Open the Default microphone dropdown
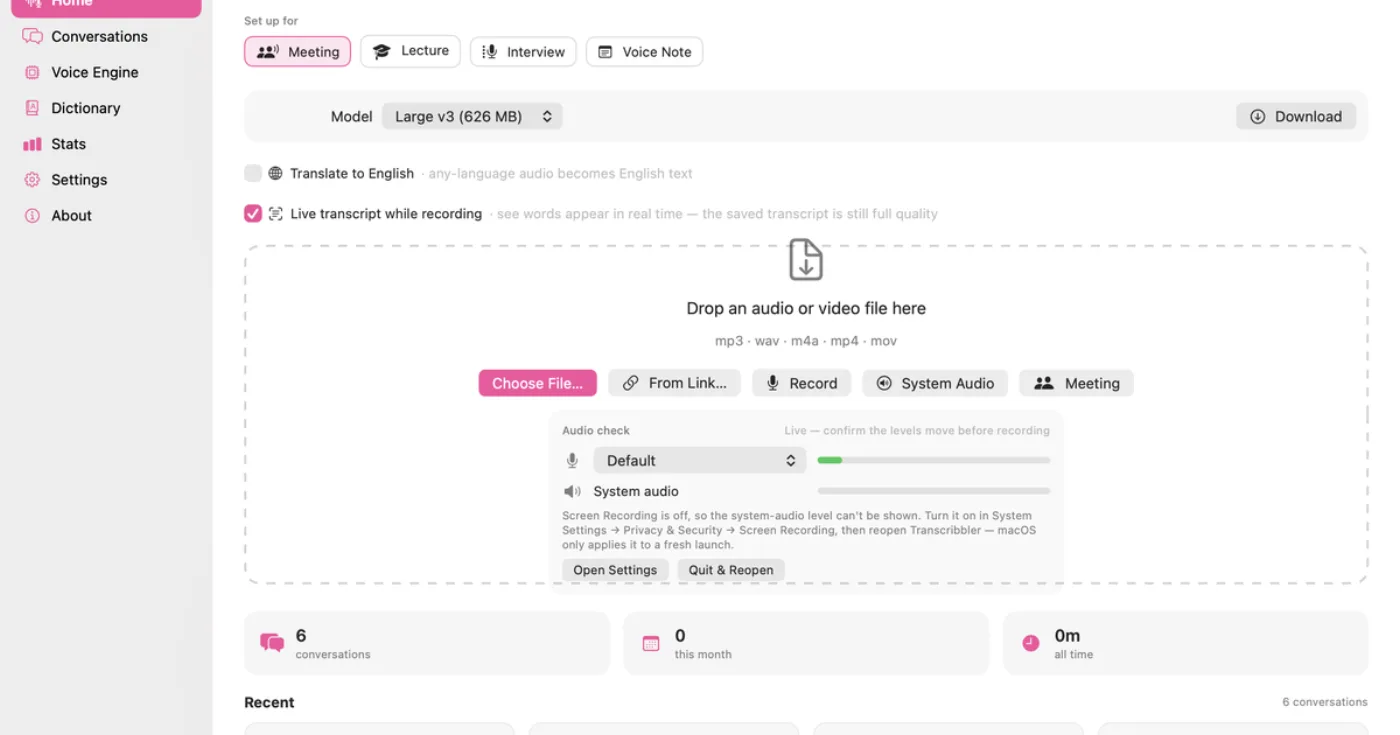 [700, 460]
